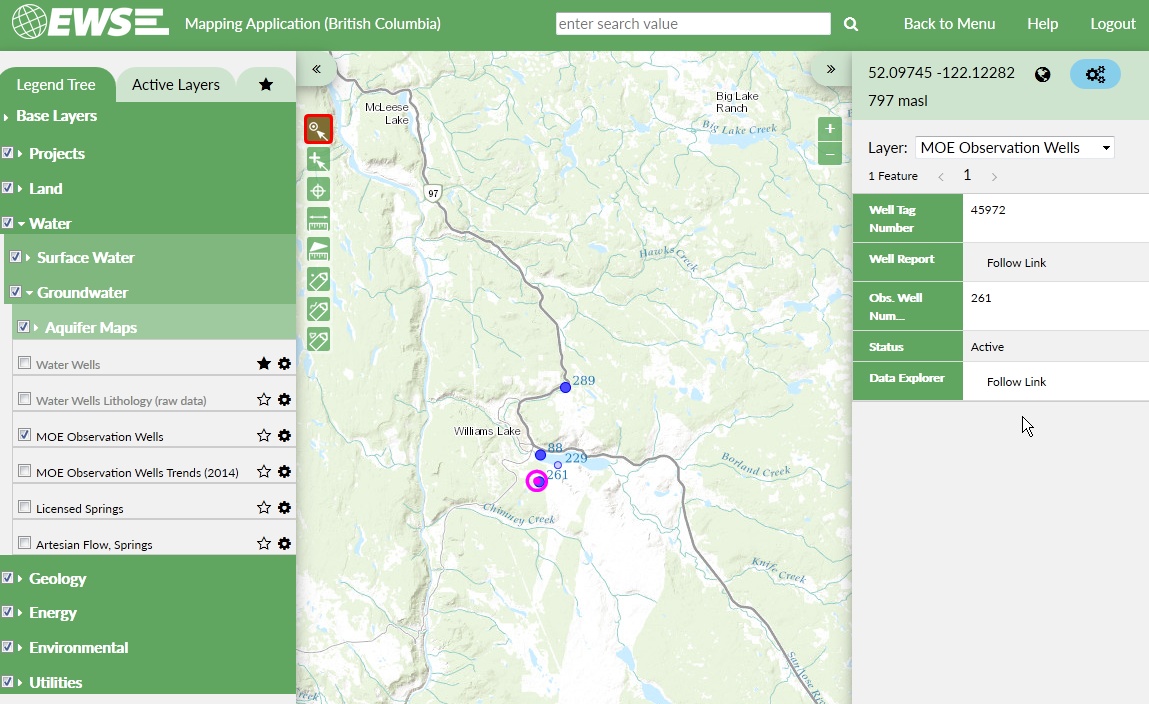The width and height of the screenshot is (1149, 704).
Task: Collapse the left legend panel
Action: tap(317, 69)
